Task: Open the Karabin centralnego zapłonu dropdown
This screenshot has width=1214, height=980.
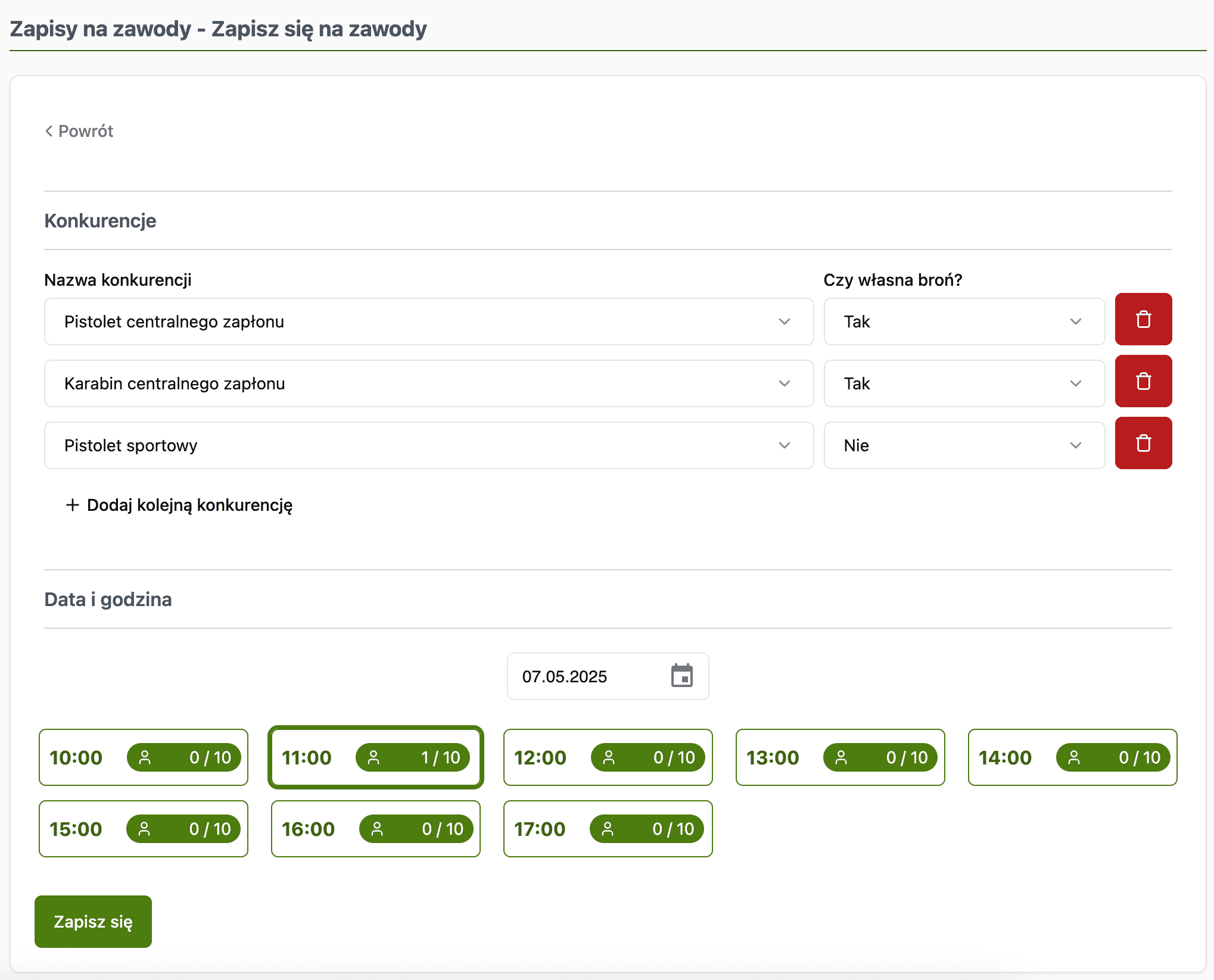Action: 428,383
